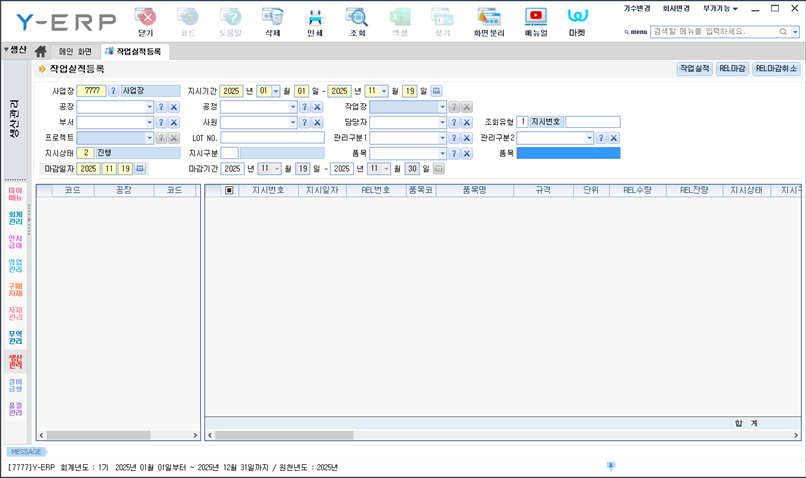Open the 마켓 (market) icon
Screen dimensions: 806x478
(x=578, y=20)
